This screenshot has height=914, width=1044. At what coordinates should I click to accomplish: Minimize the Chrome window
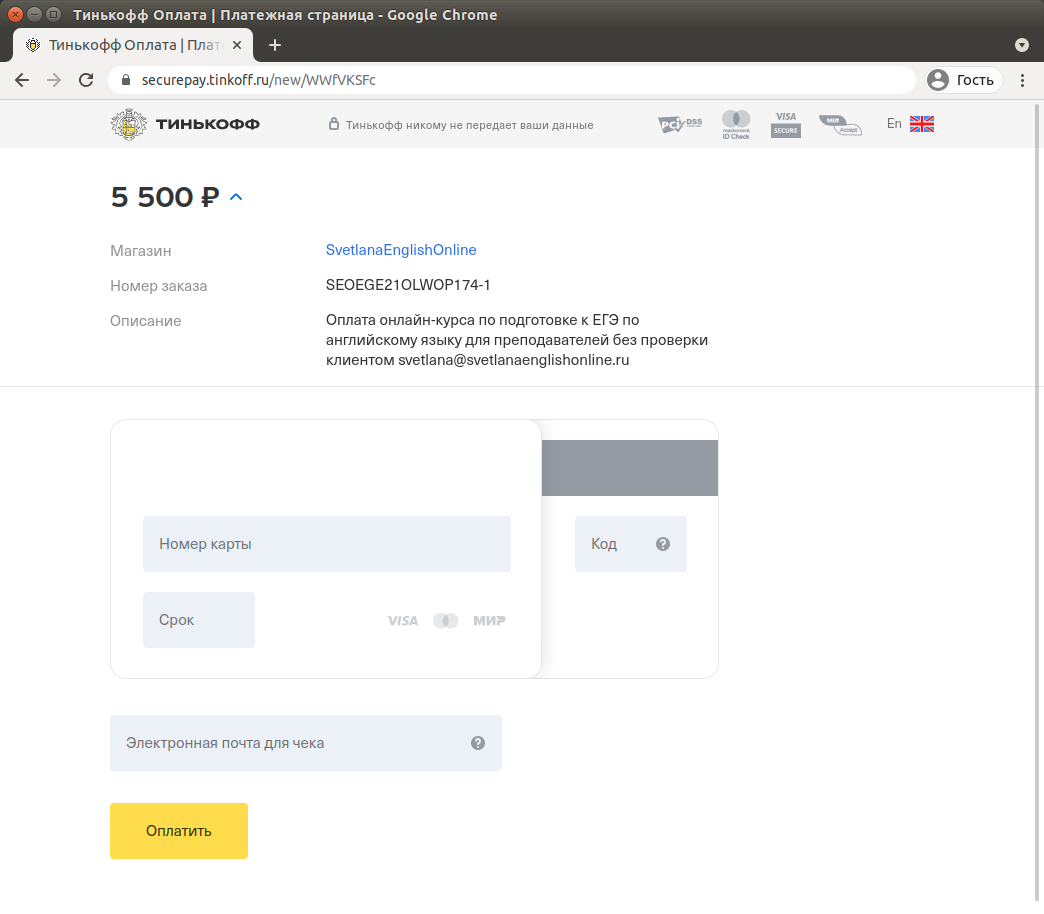coord(35,14)
